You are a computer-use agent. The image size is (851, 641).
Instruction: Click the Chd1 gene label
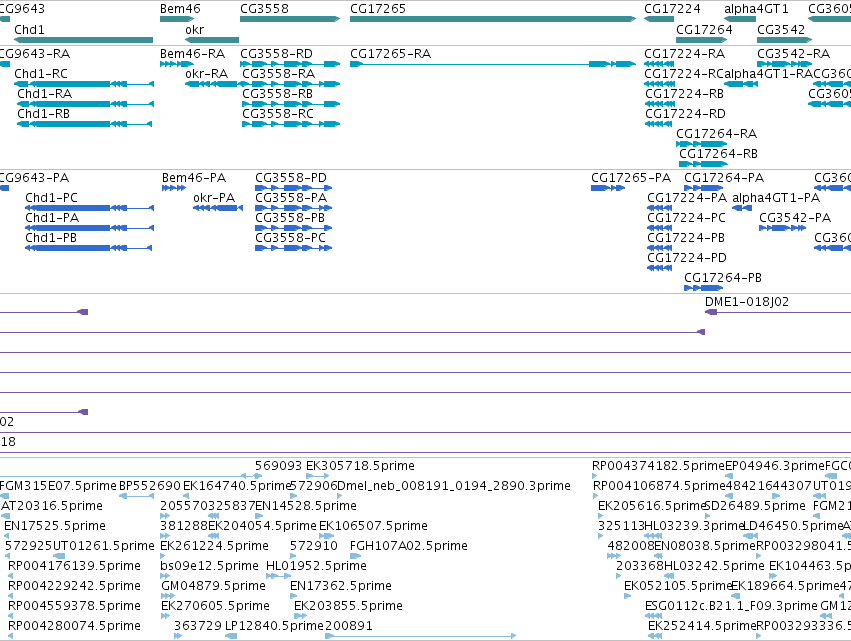[x=29, y=30]
